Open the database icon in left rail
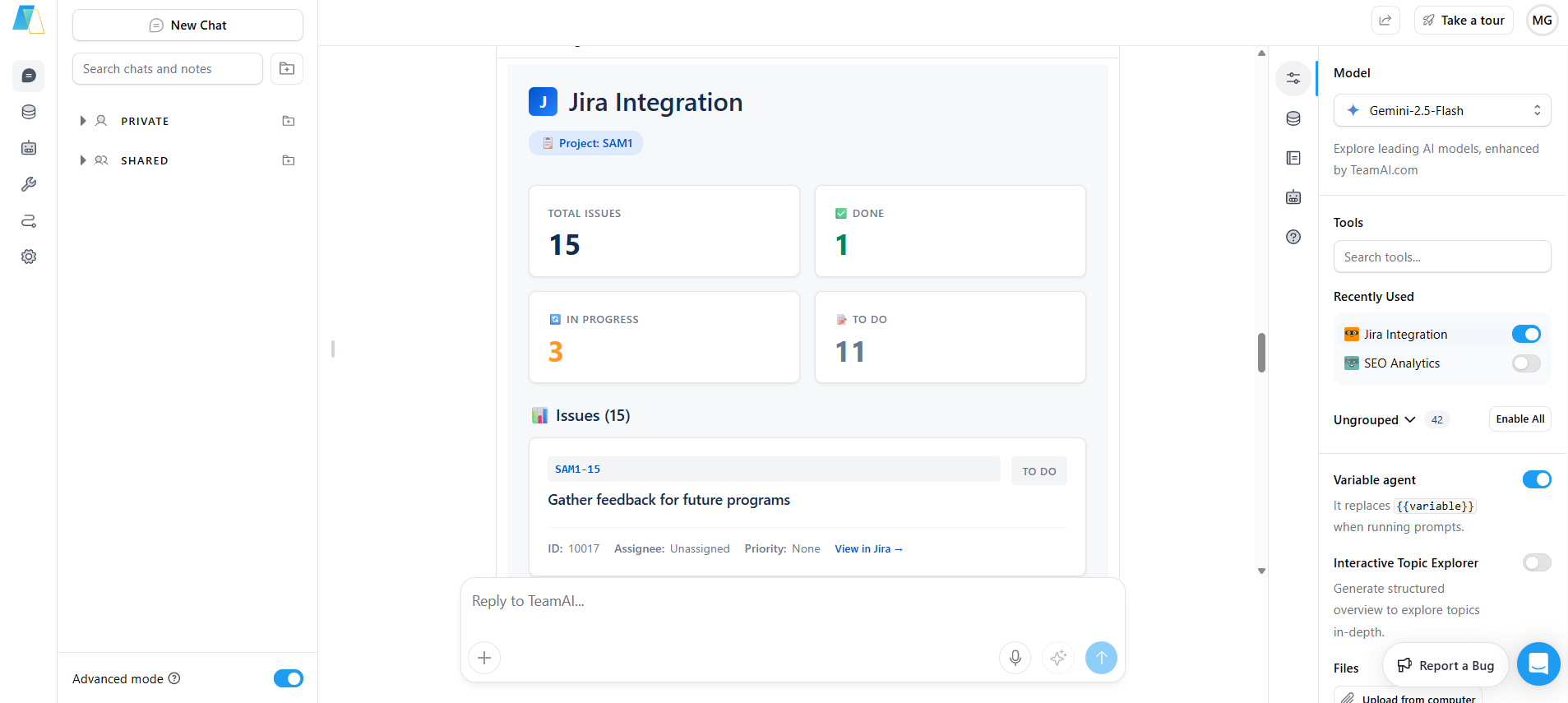1568x703 pixels. point(29,112)
